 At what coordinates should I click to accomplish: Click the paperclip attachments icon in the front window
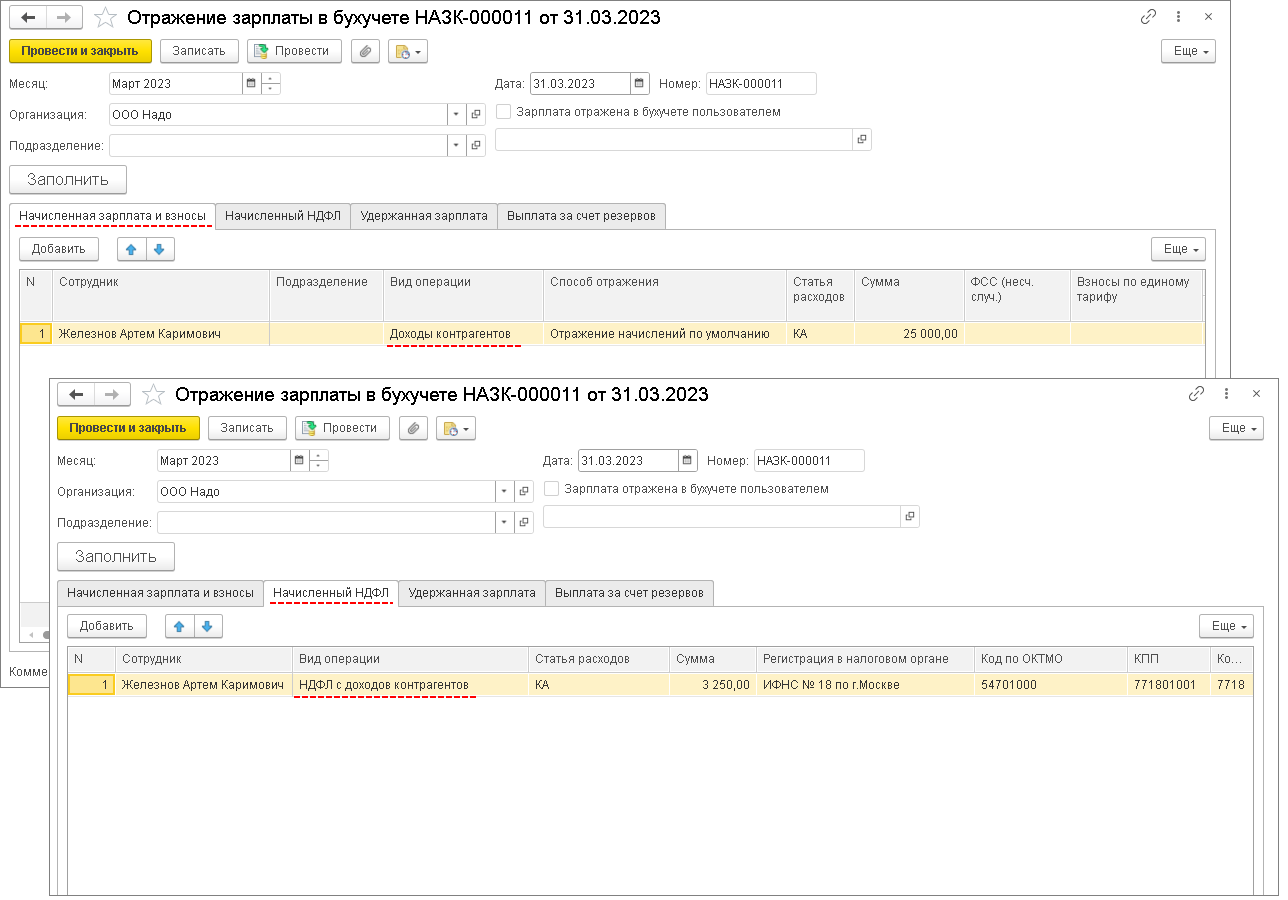click(x=413, y=428)
